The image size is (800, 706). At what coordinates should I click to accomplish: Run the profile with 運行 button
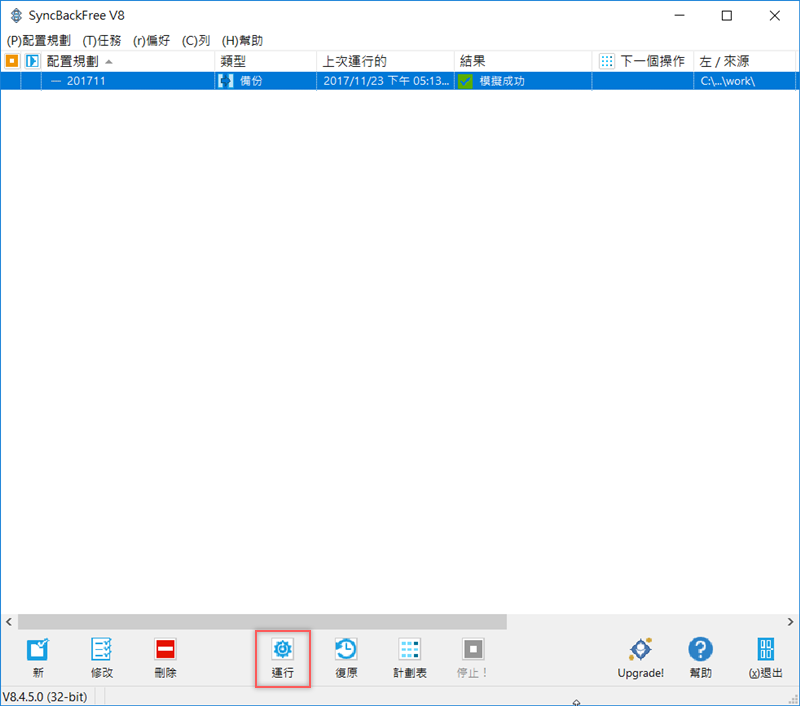click(x=283, y=658)
